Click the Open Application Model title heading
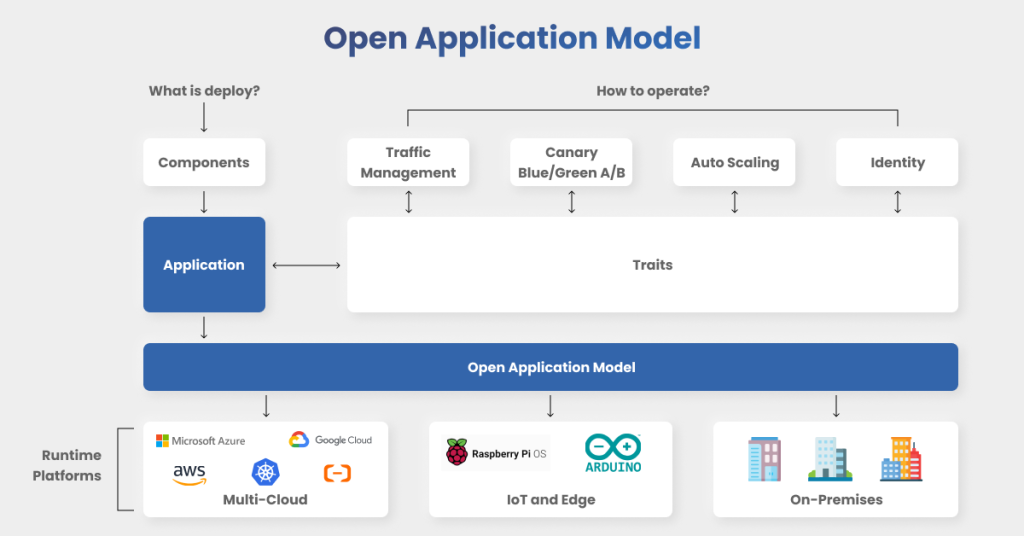Viewport: 1024px width, 536px height. tap(512, 38)
